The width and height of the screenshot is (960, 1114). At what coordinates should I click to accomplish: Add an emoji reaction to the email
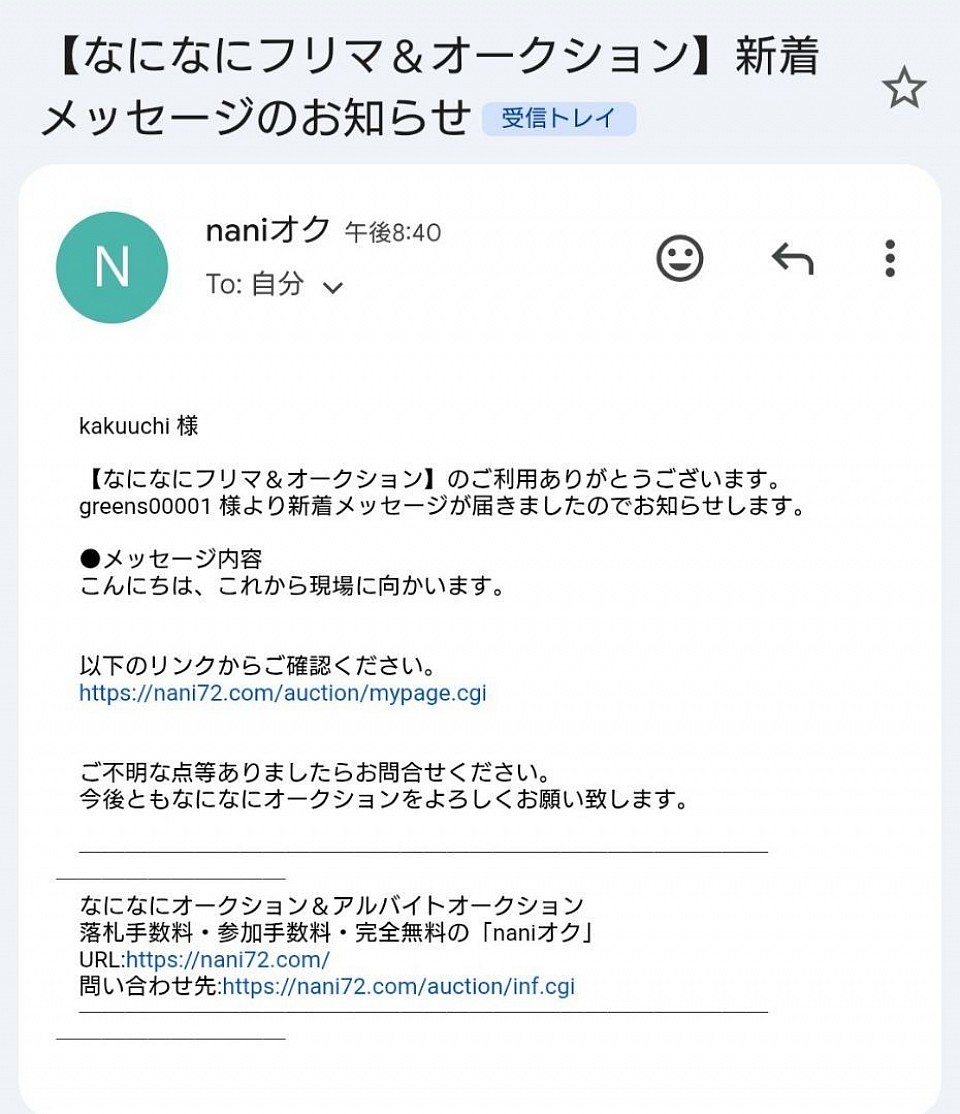pyautogui.click(x=680, y=258)
